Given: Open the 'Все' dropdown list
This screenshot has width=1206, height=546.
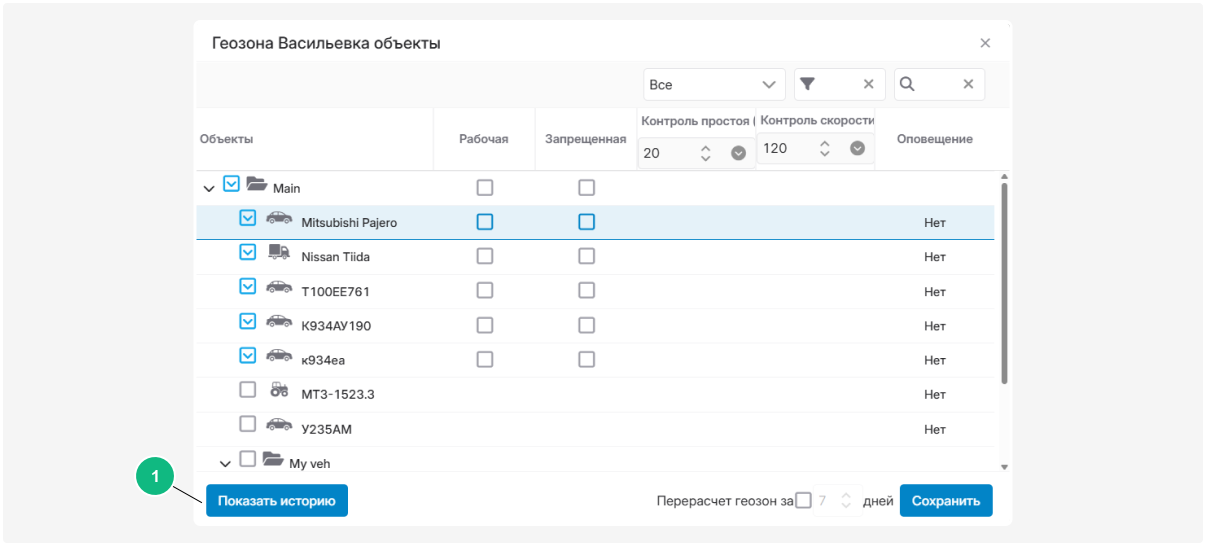Looking at the screenshot, I should [x=714, y=85].
